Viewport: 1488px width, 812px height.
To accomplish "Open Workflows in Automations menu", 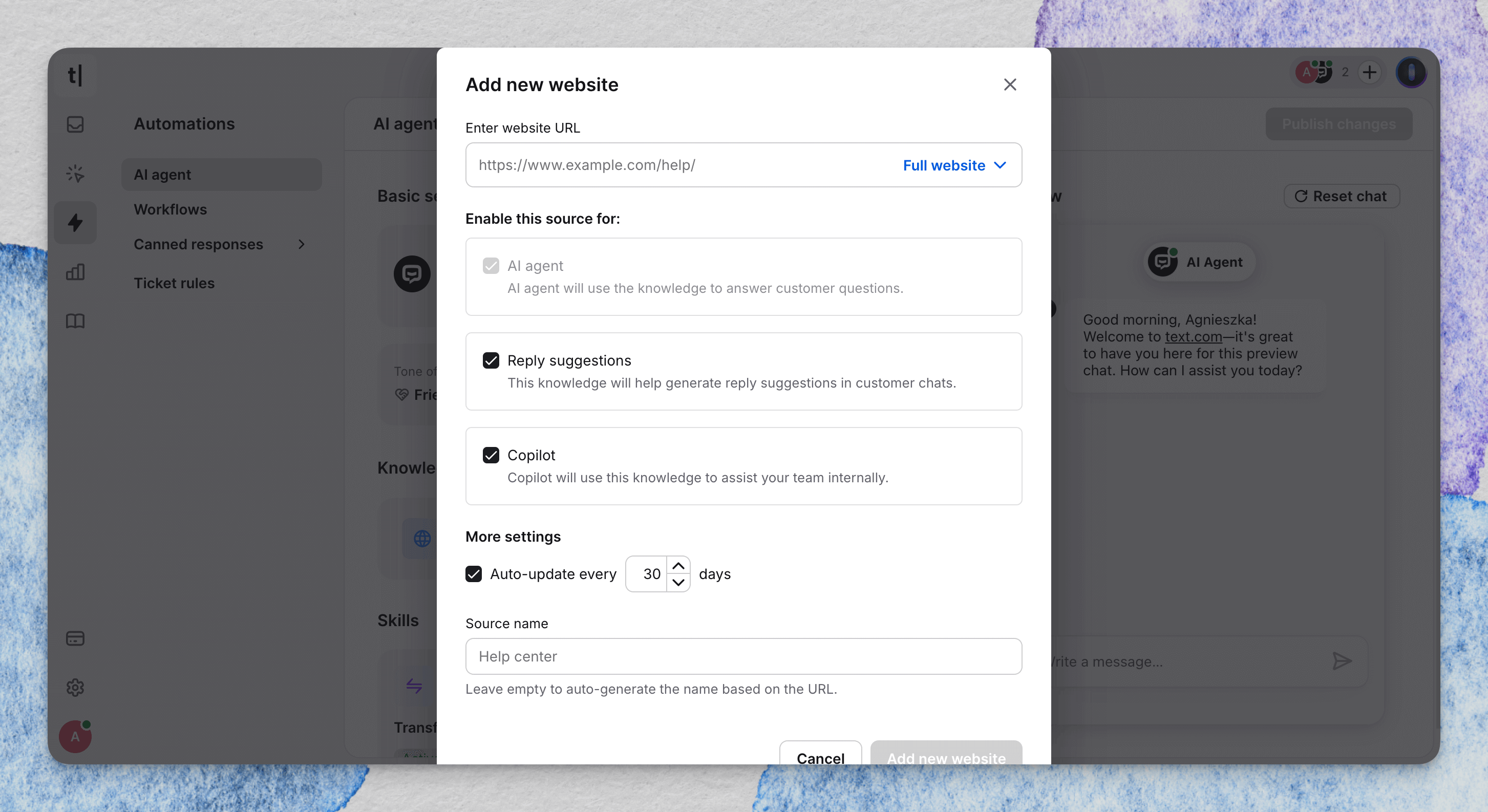I will pos(170,209).
